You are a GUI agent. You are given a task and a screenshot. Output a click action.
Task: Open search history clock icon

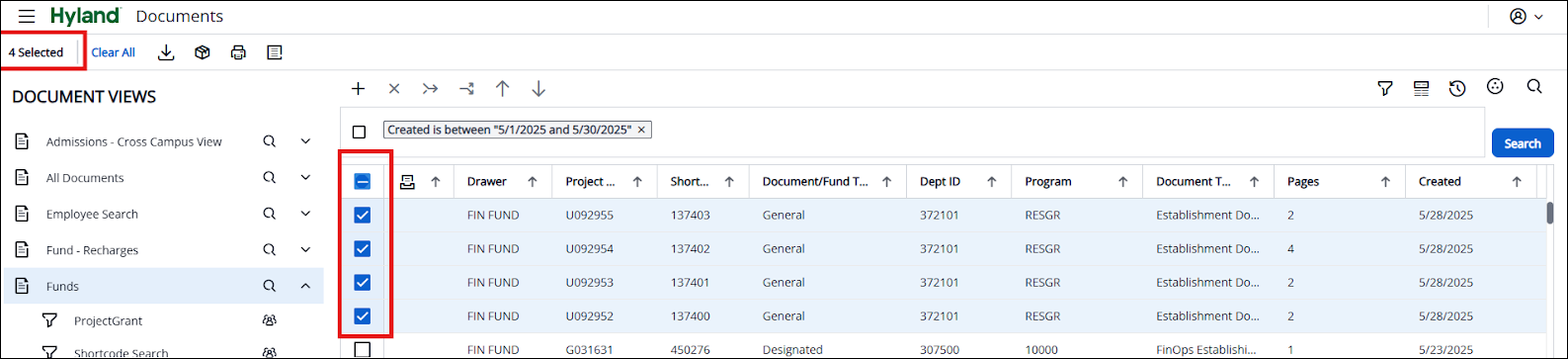(1457, 89)
